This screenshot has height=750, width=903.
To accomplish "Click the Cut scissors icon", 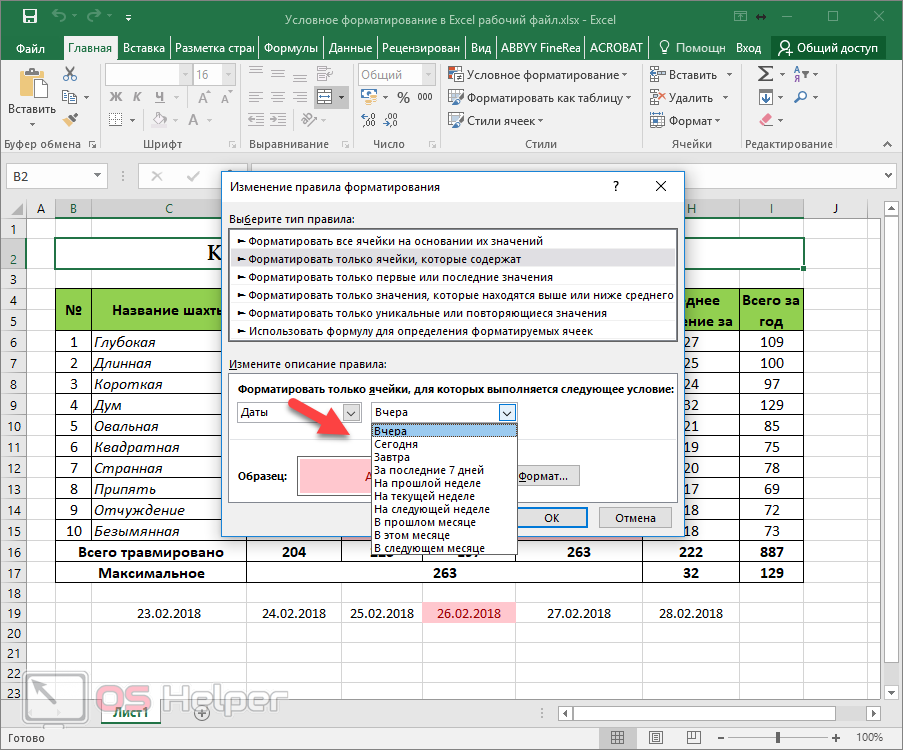I will coord(70,74).
